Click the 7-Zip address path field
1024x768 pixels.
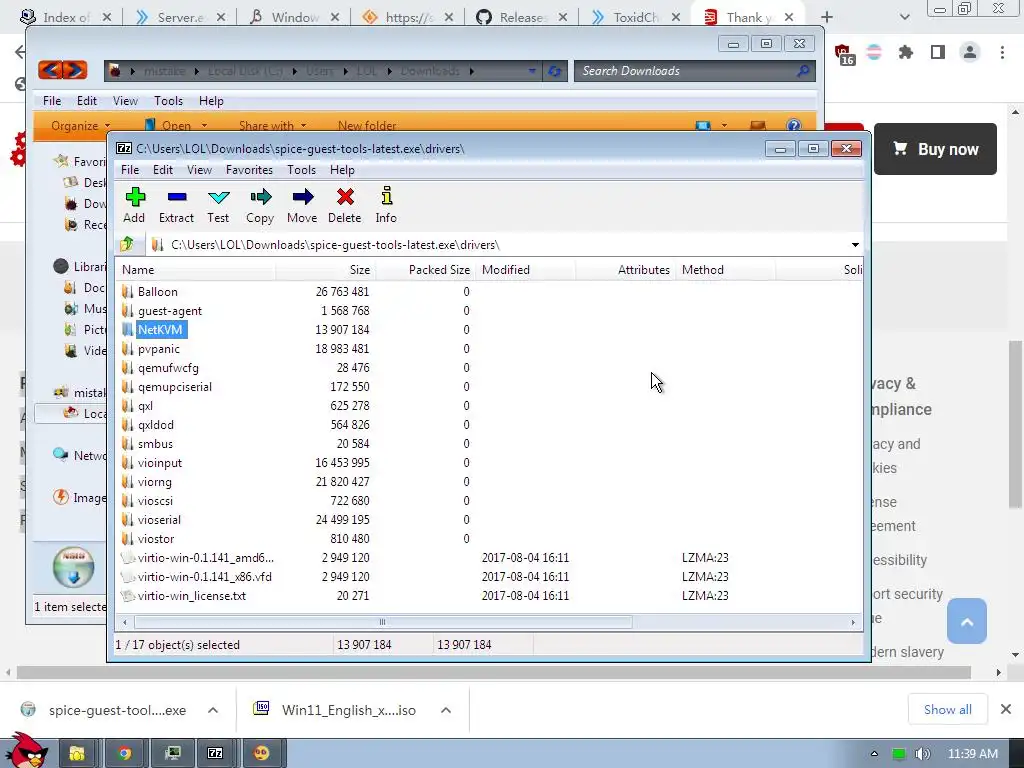tap(498, 245)
